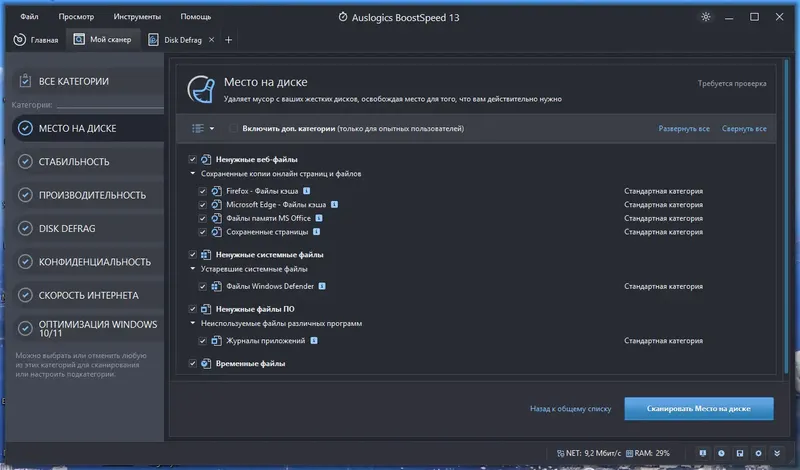The height and width of the screenshot is (470, 800).
Task: Click the broom disk space header icon
Action: 201,89
